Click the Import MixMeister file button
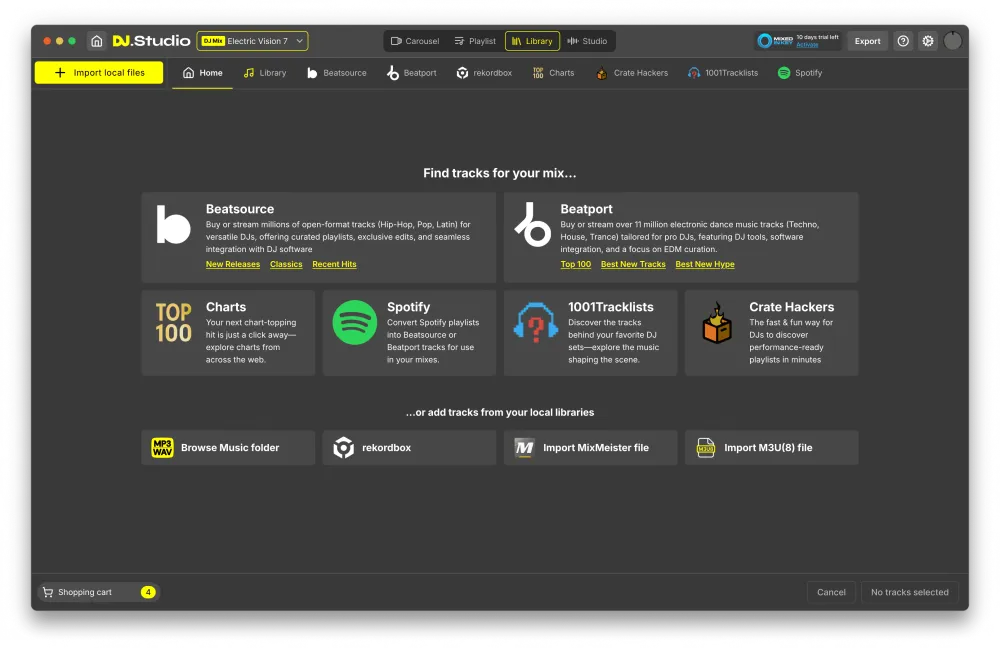 591,448
